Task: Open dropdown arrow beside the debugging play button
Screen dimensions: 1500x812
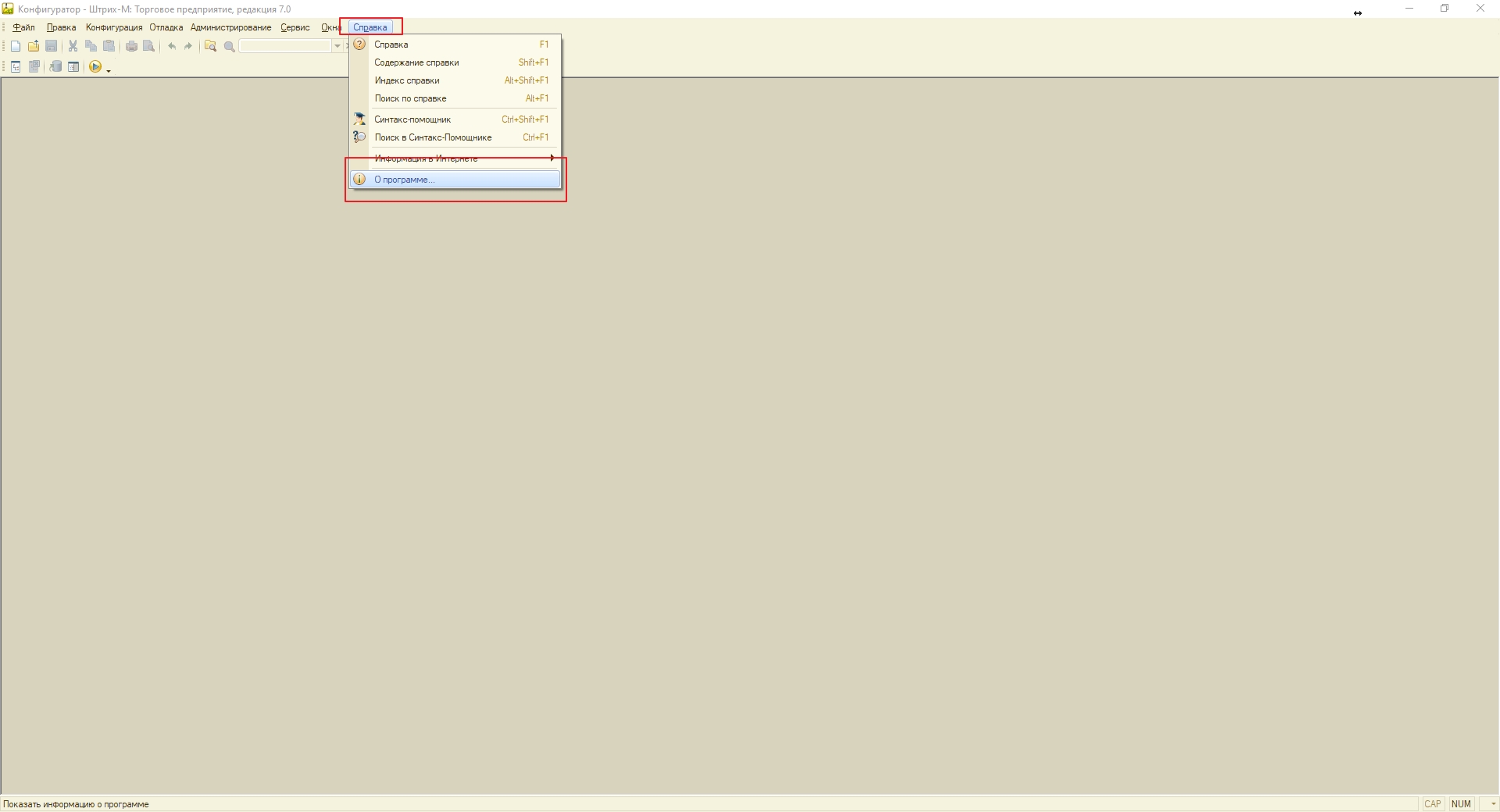Action: pyautogui.click(x=109, y=69)
